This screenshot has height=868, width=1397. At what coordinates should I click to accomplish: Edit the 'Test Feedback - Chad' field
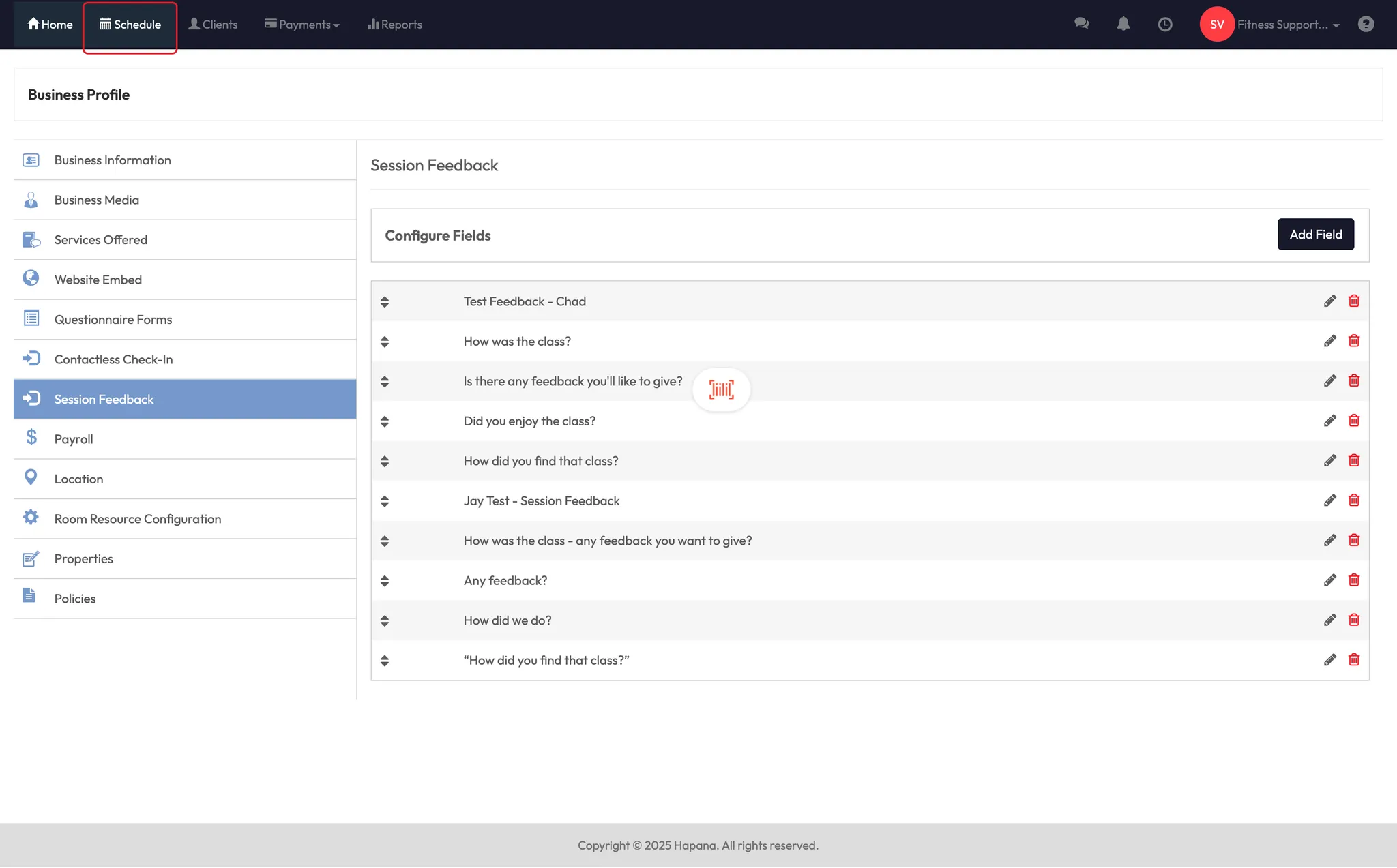1329,301
